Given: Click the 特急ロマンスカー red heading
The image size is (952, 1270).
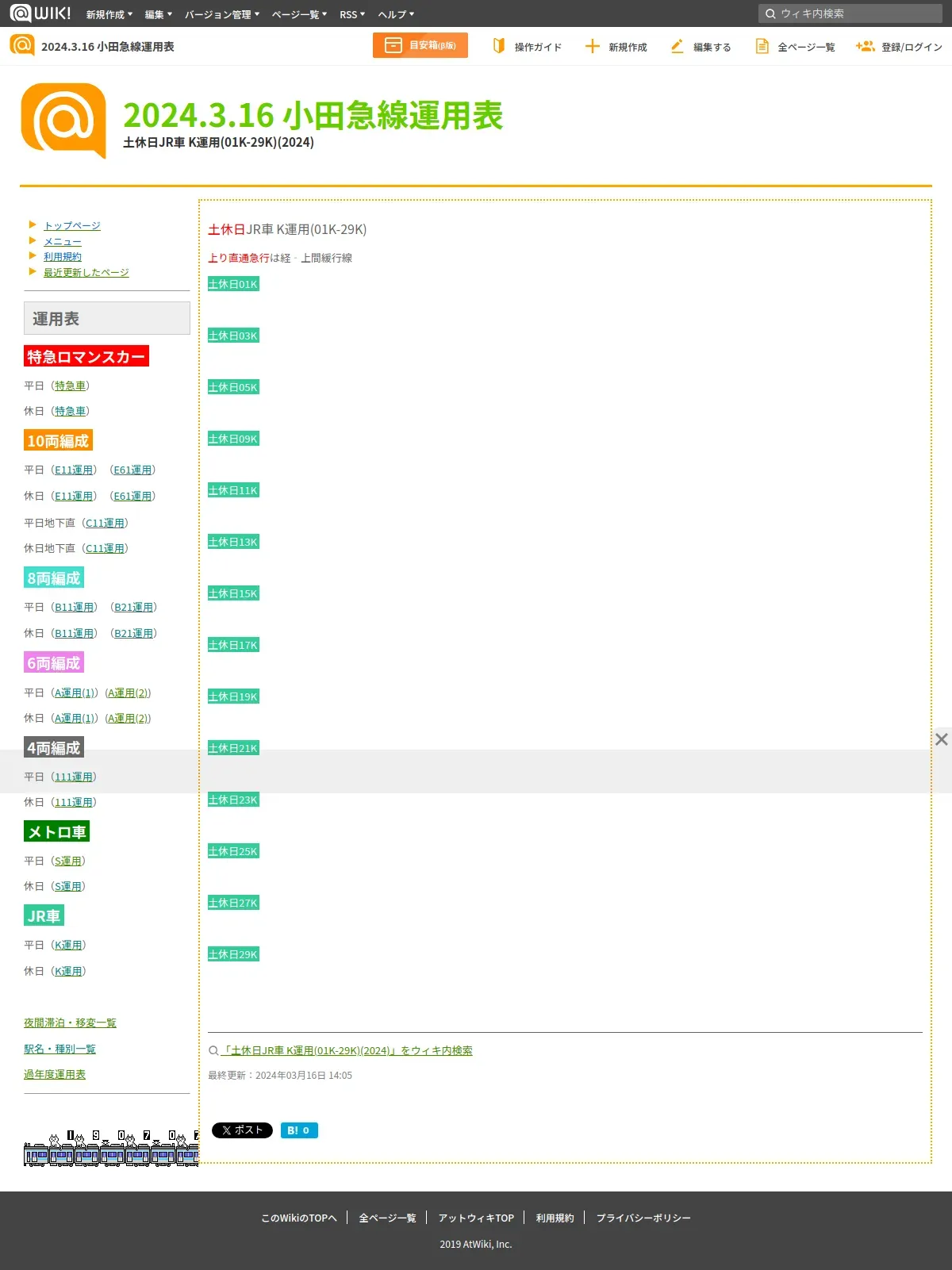Looking at the screenshot, I should pyautogui.click(x=86, y=356).
